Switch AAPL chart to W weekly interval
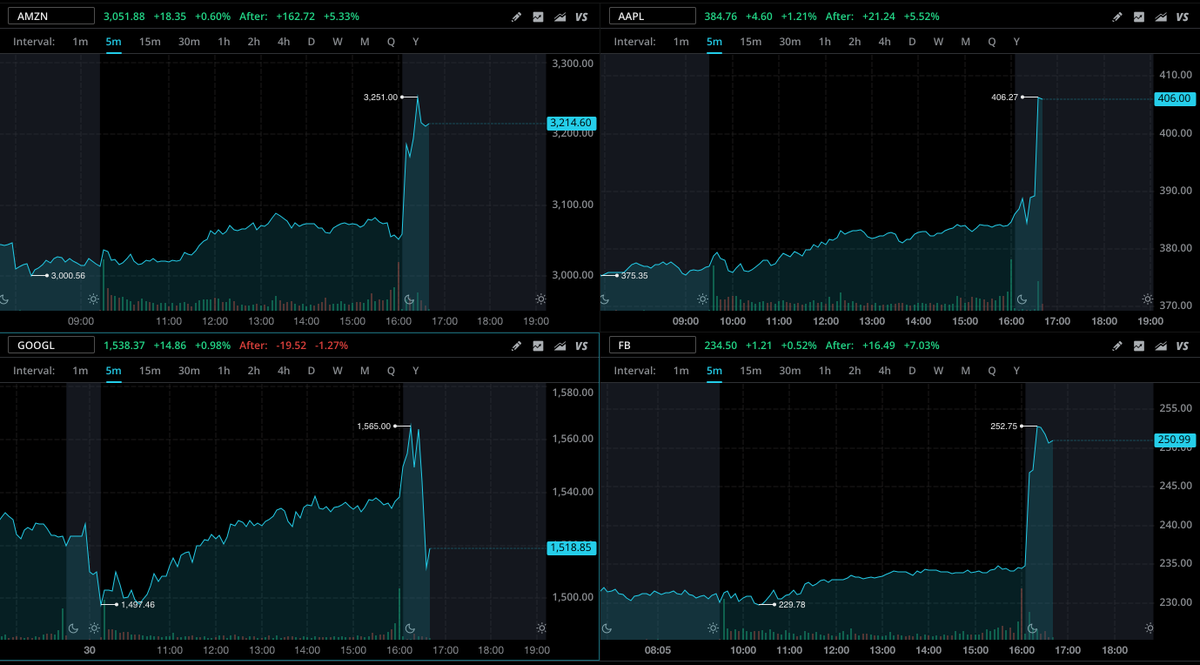The image size is (1200, 665). coord(938,42)
